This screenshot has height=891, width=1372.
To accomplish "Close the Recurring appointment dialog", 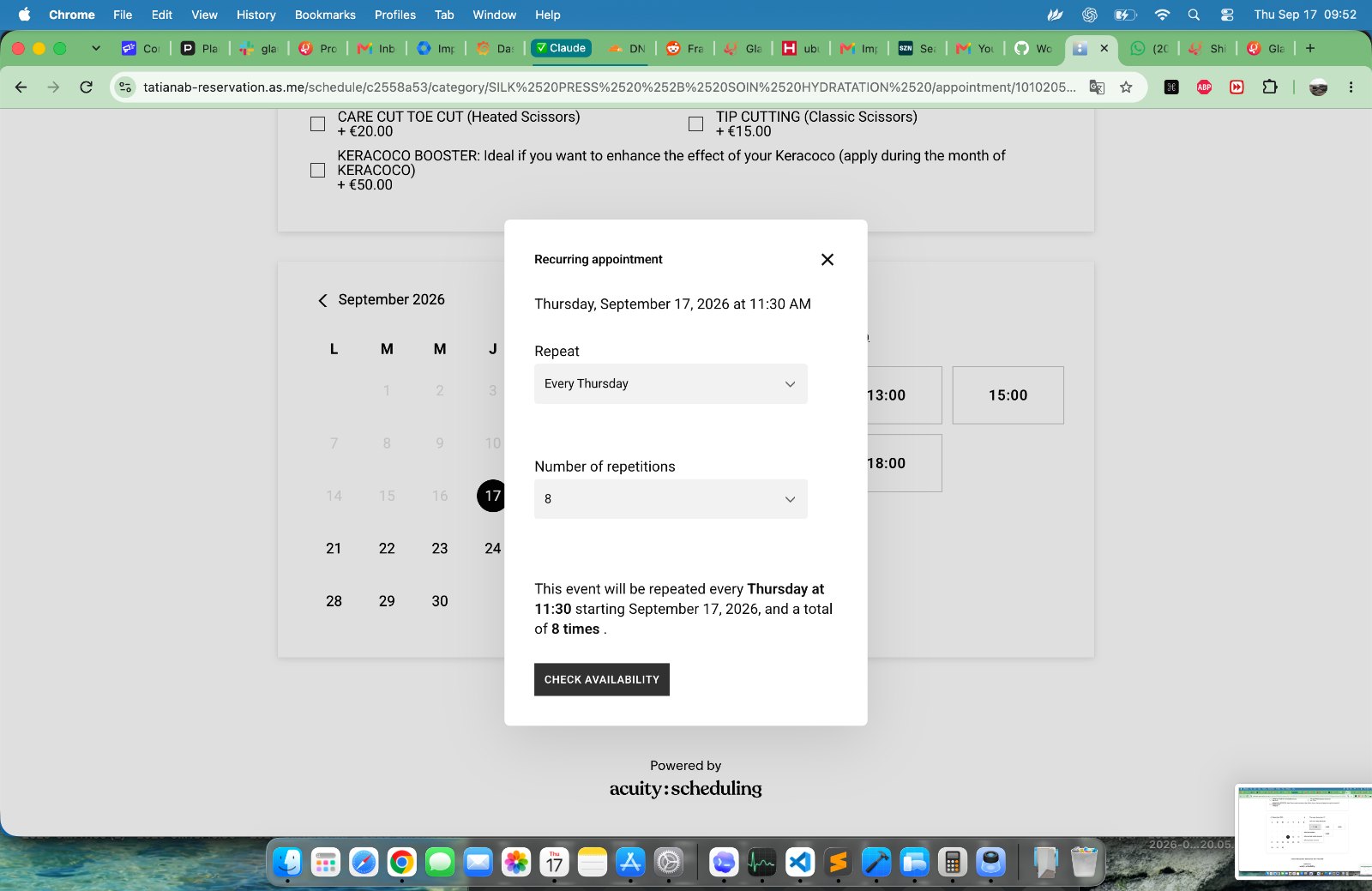I will [x=827, y=259].
